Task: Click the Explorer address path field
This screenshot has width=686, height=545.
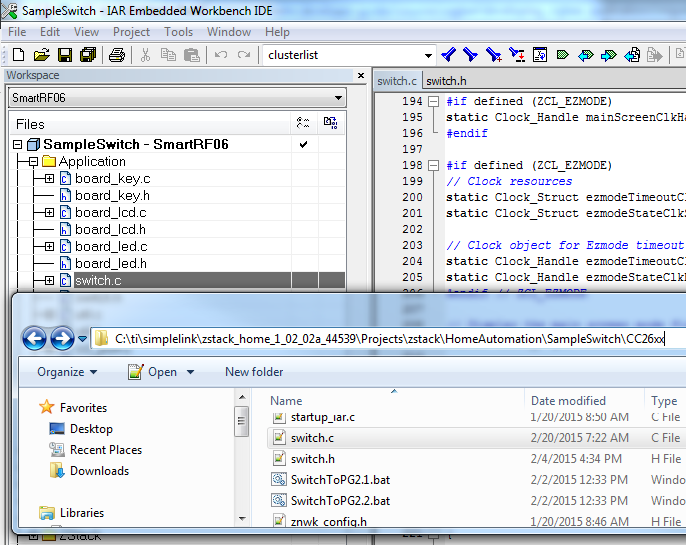Action: [388, 339]
